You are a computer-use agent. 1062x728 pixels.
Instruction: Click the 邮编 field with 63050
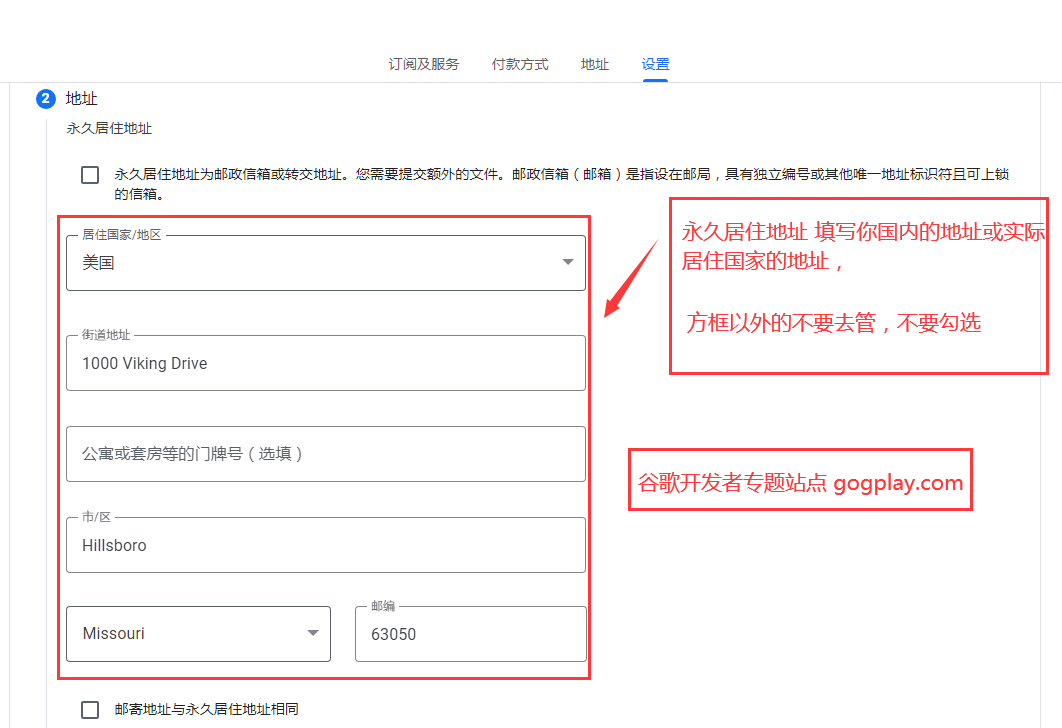tap(471, 634)
